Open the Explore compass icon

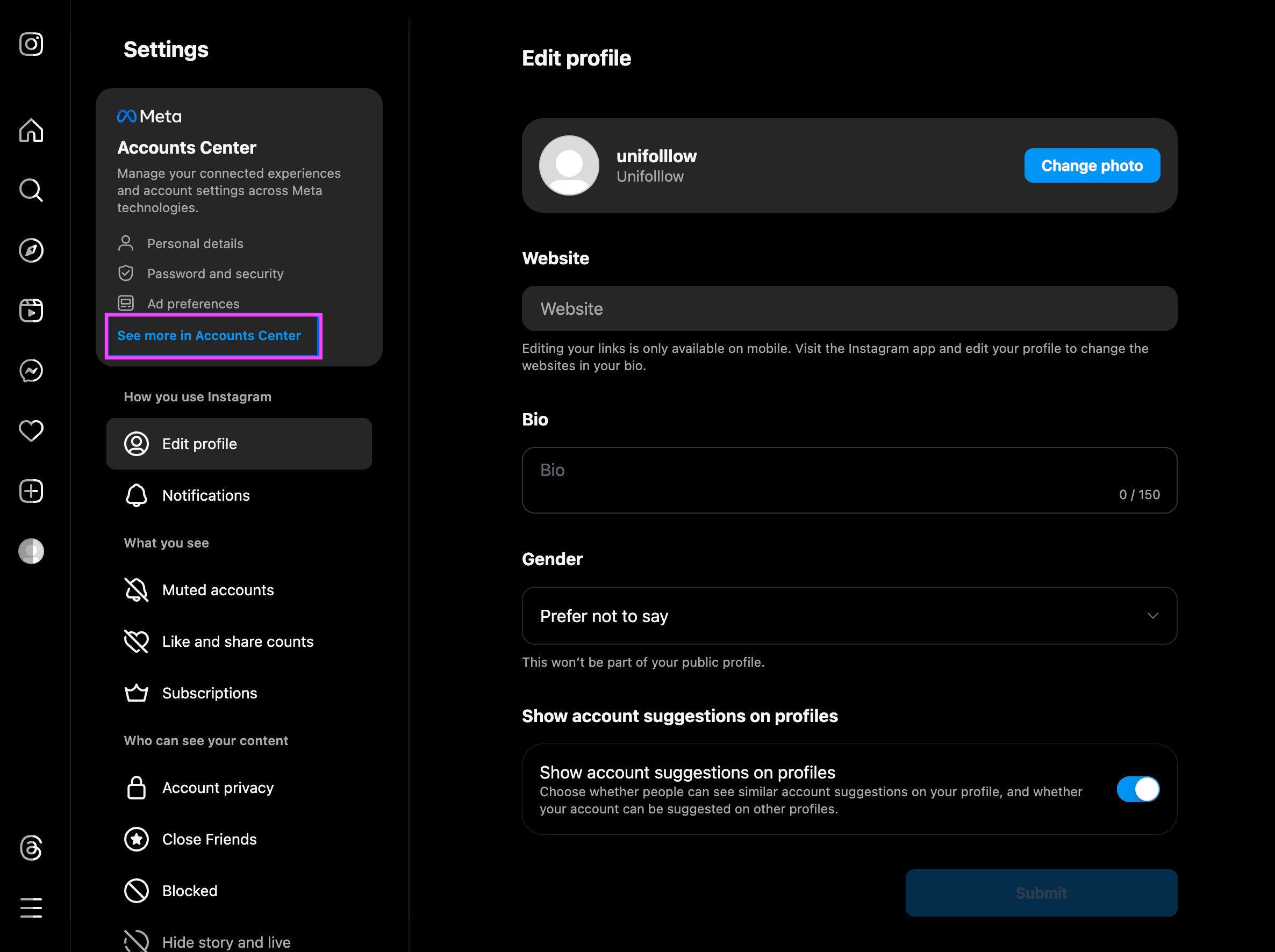[x=31, y=251]
